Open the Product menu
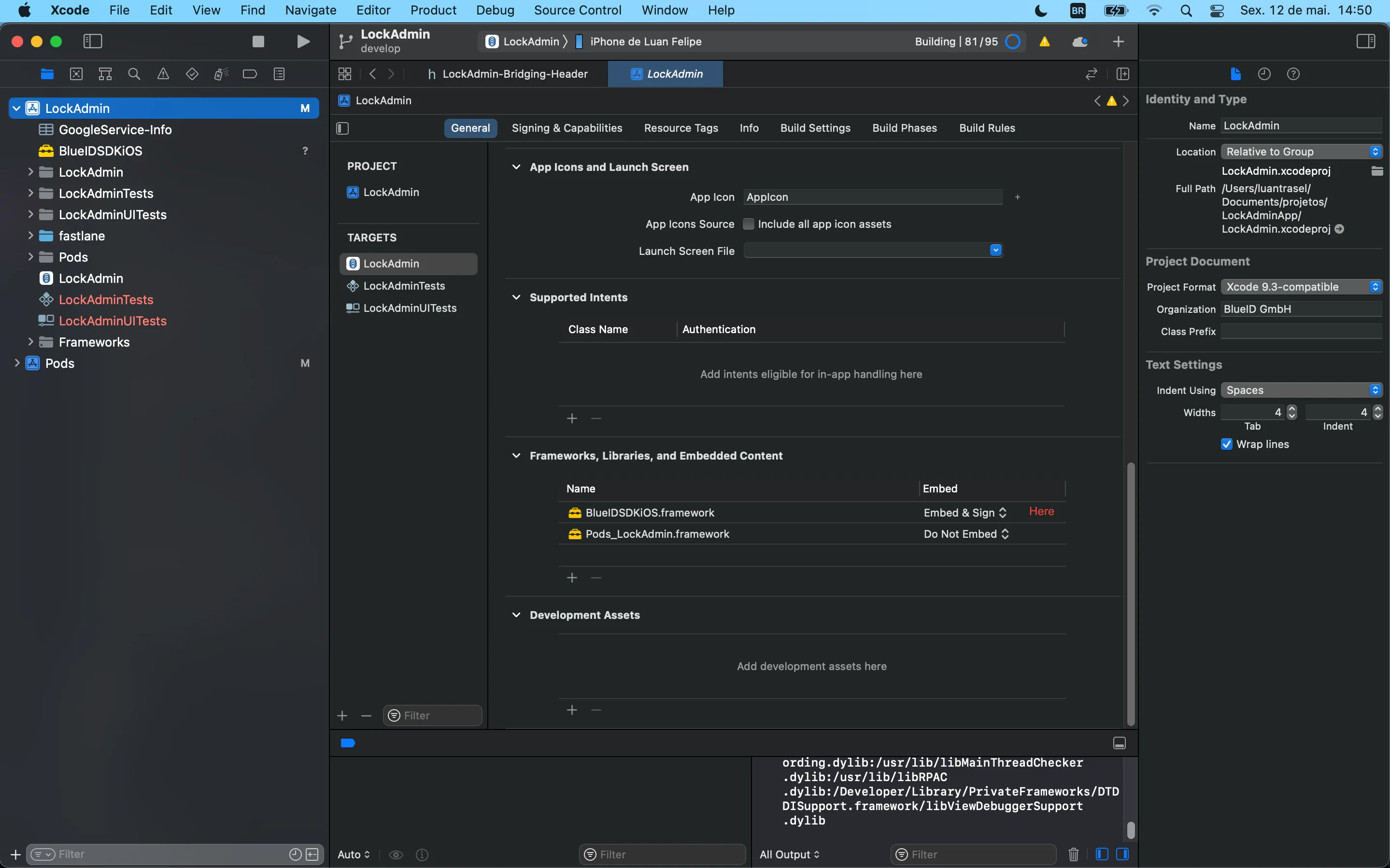 [433, 10]
